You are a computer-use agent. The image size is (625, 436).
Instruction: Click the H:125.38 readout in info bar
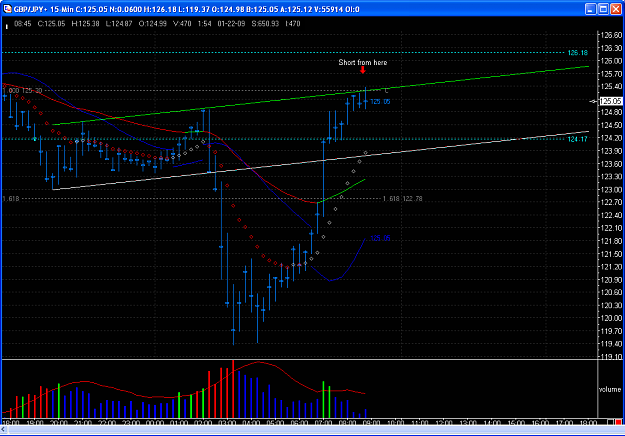(85, 24)
